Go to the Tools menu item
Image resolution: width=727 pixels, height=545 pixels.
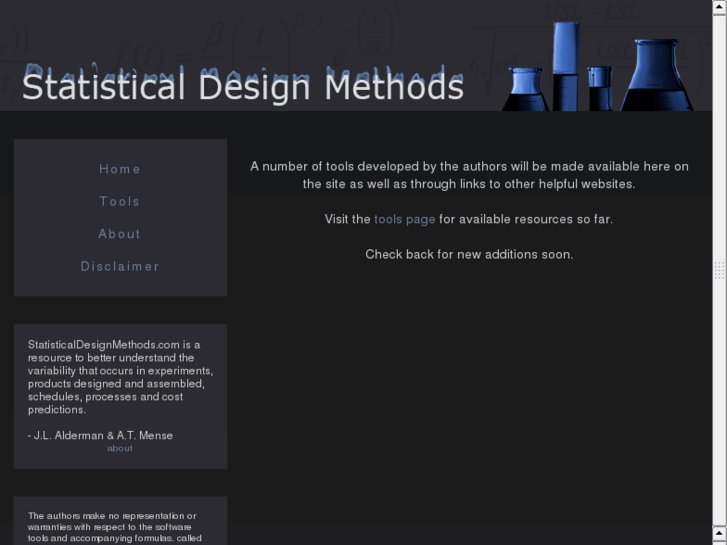point(120,201)
